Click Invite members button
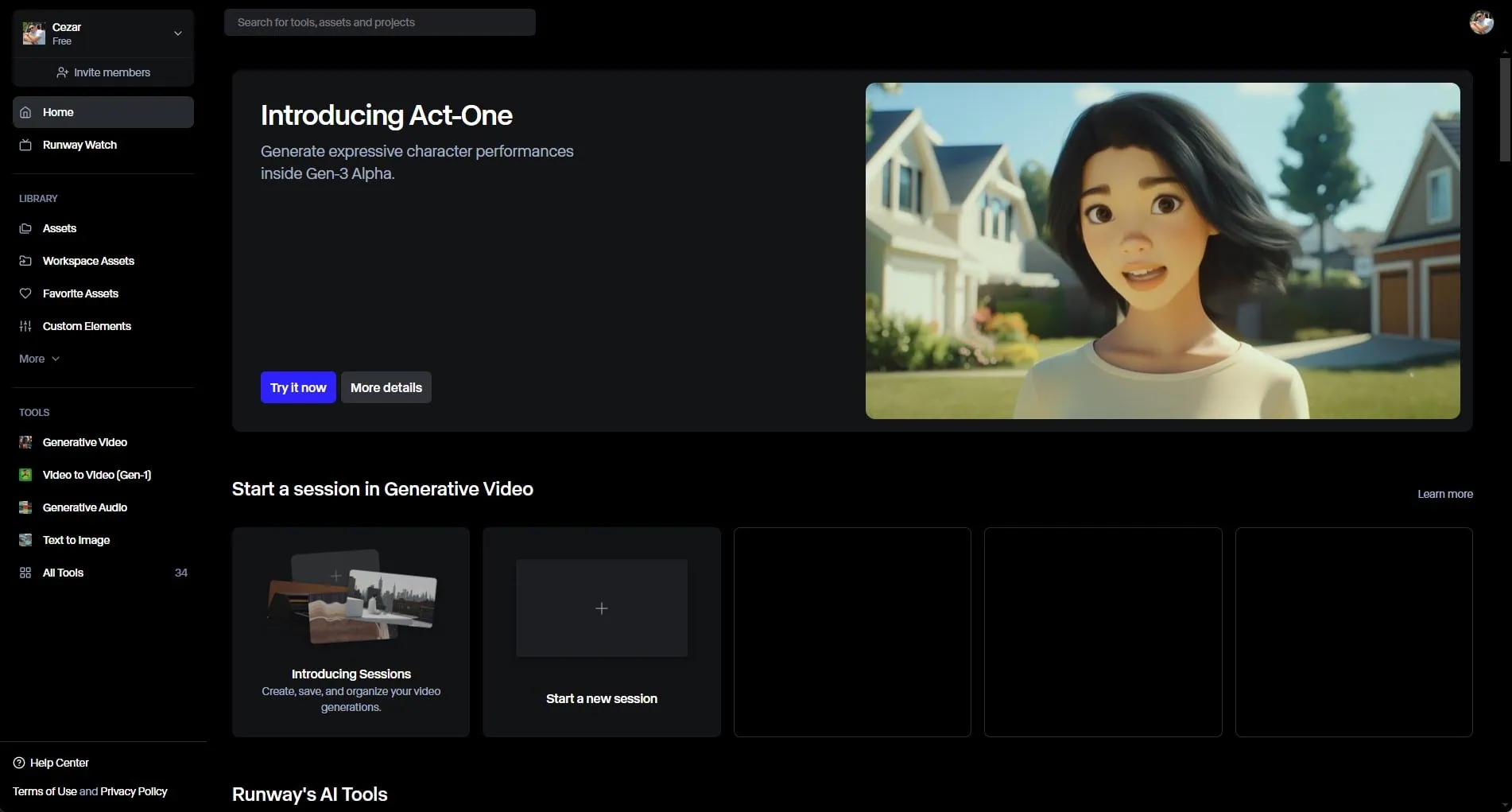 coord(103,72)
